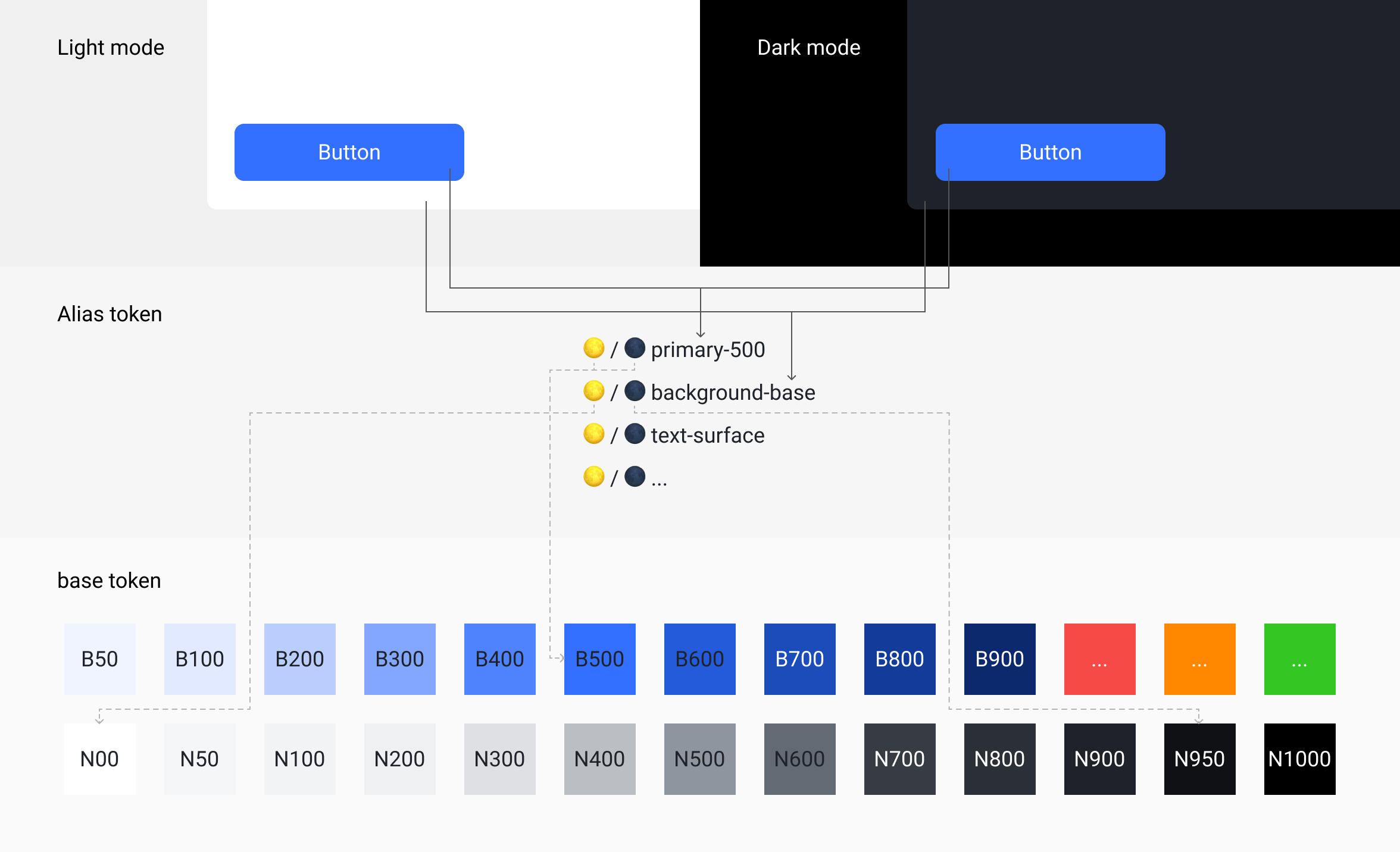Select the B500 blue swatch

pos(599,659)
